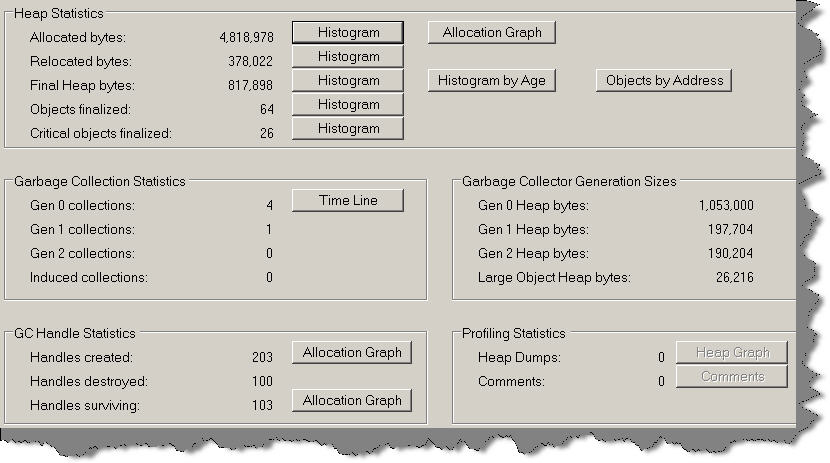Select Allocated bytes value 4,818,978
Image resolution: width=830 pixels, height=463 pixels.
pos(247,38)
